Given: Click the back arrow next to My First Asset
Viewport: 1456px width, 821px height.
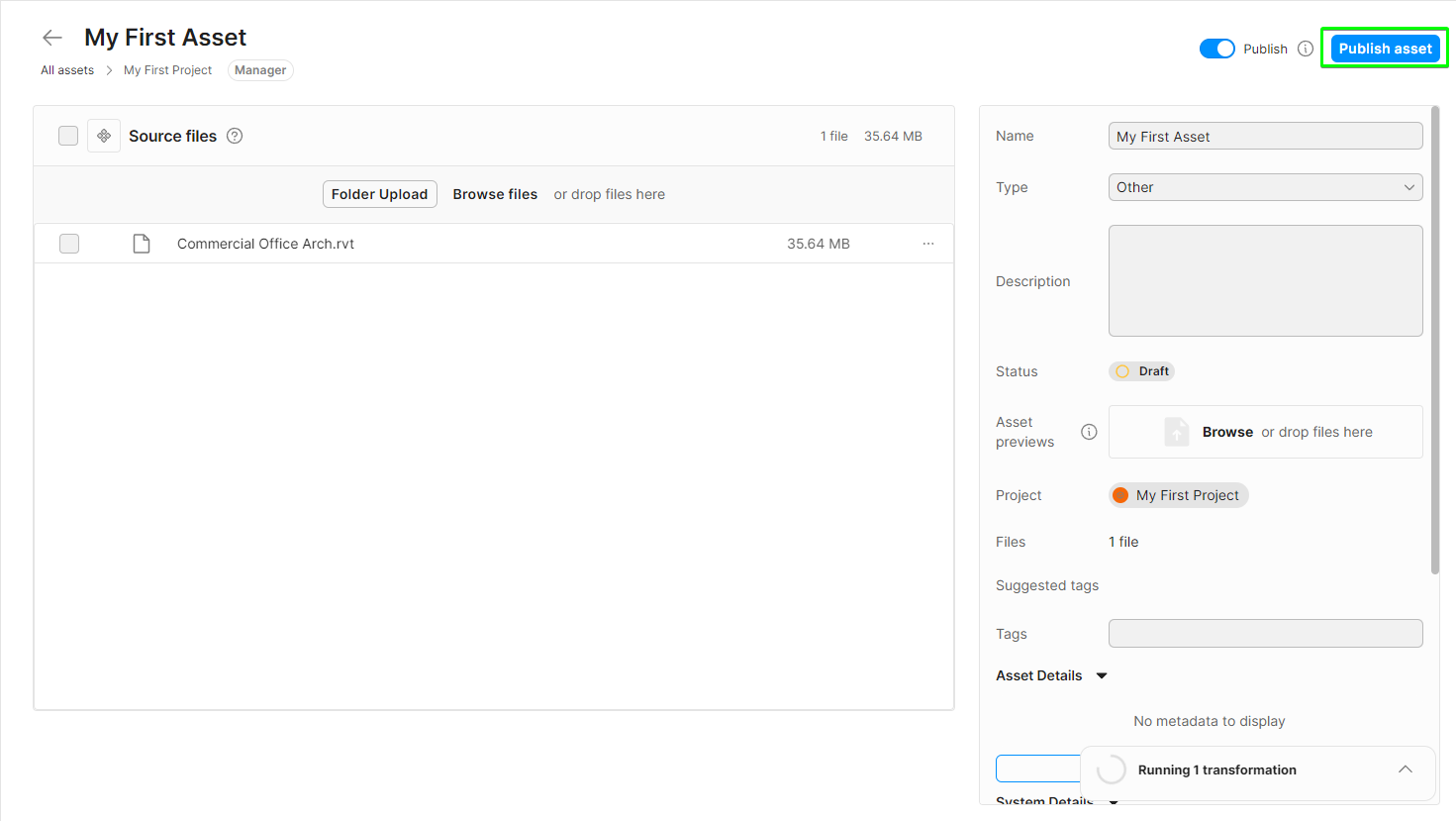Looking at the screenshot, I should tap(51, 37).
